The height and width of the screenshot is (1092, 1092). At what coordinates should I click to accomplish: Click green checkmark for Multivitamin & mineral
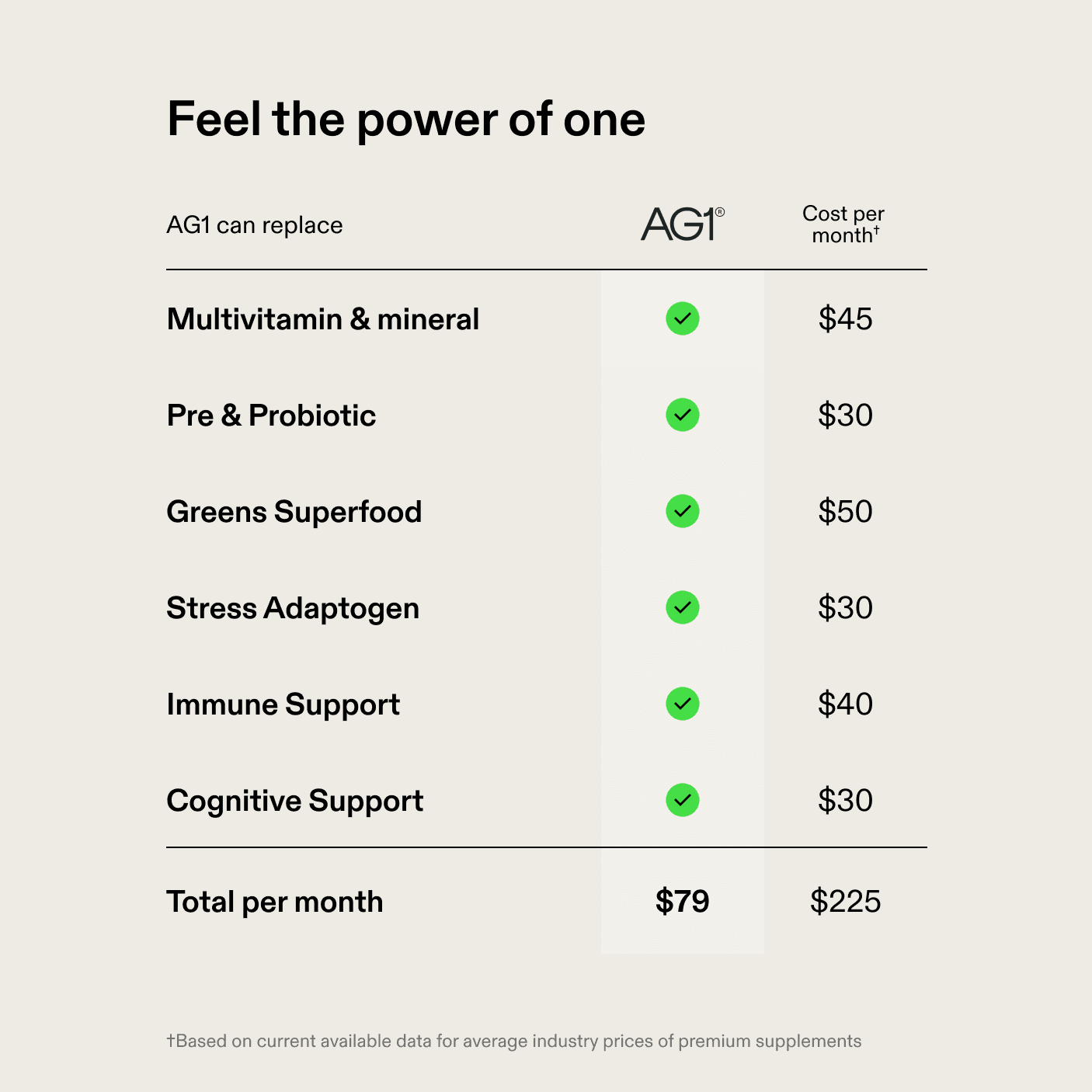(x=683, y=318)
